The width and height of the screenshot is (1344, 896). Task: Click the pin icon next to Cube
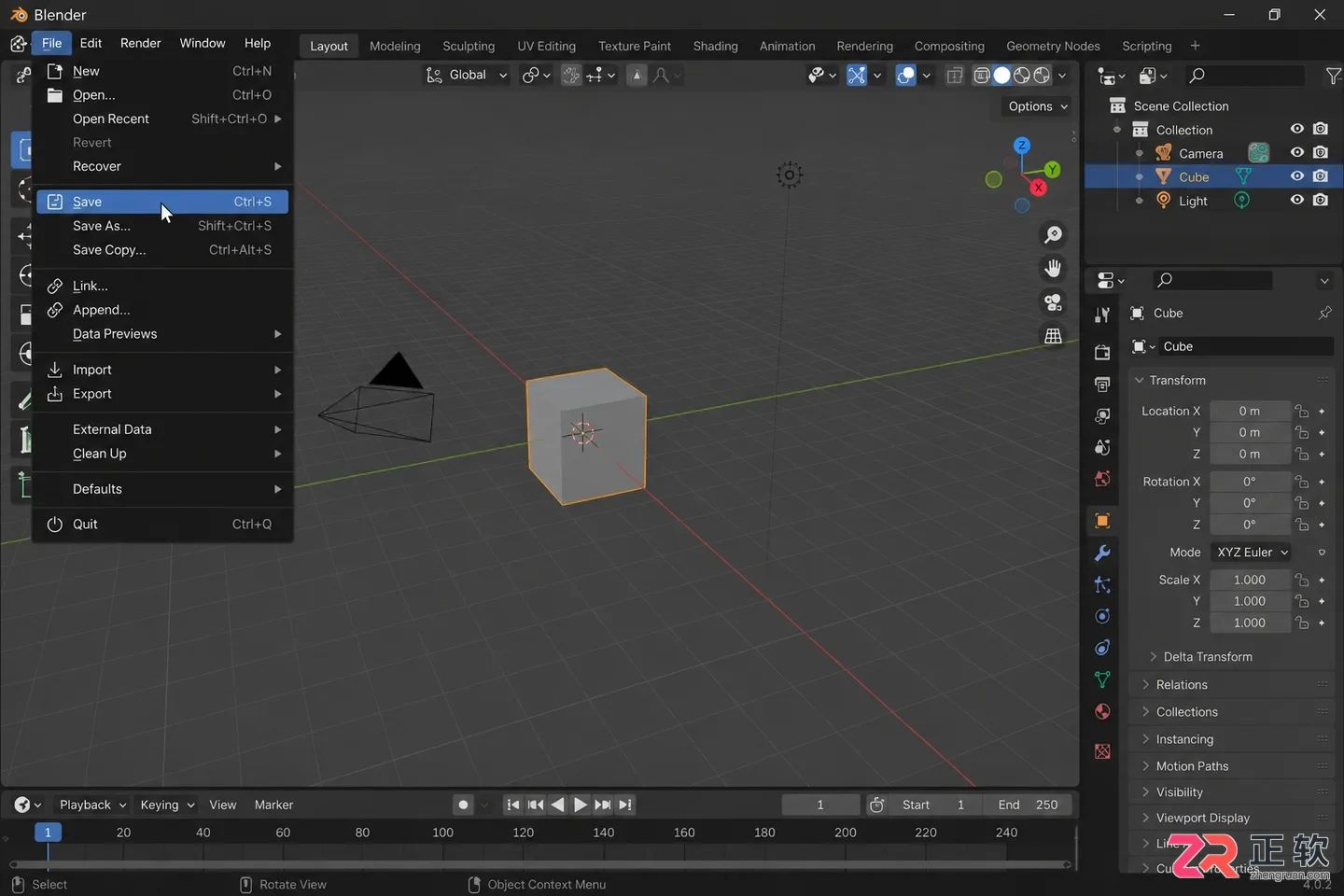[x=1324, y=313]
